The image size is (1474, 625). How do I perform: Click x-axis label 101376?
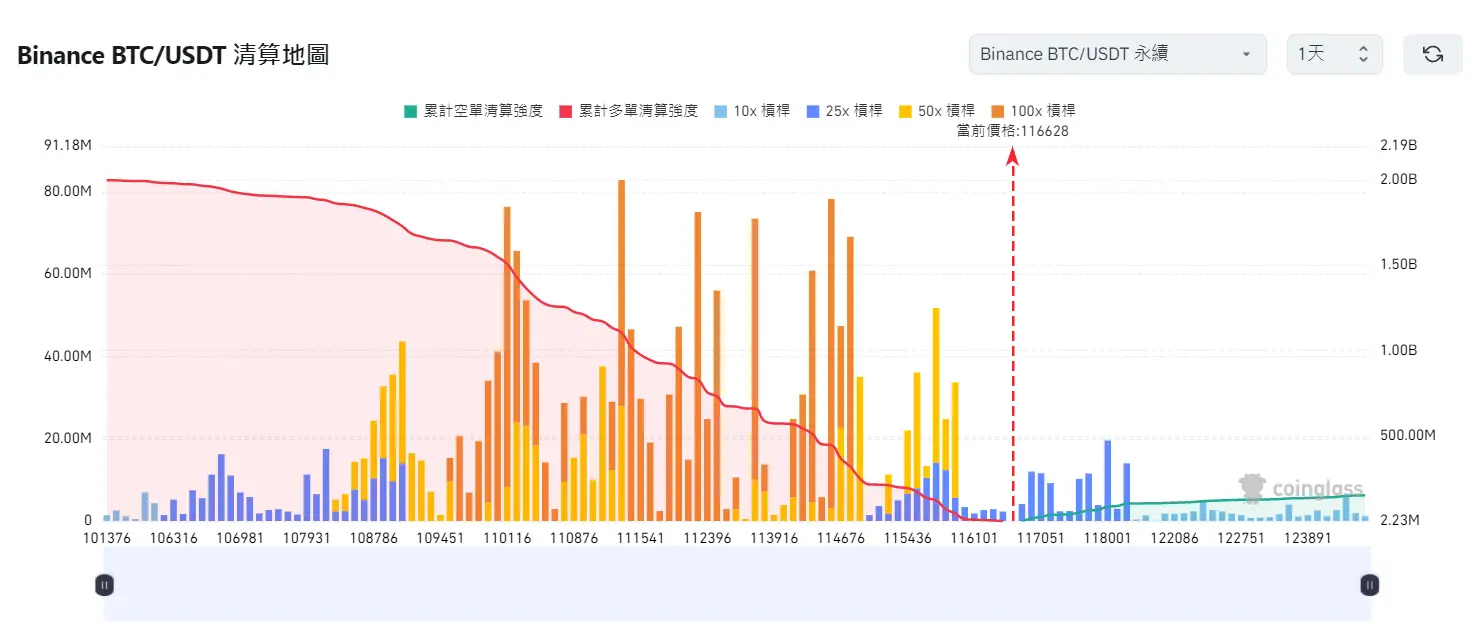point(107,538)
